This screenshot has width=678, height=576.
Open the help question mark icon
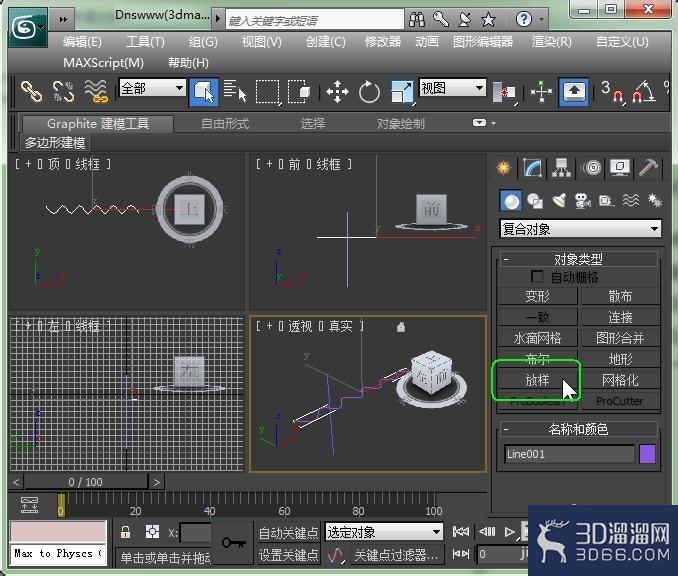click(524, 19)
